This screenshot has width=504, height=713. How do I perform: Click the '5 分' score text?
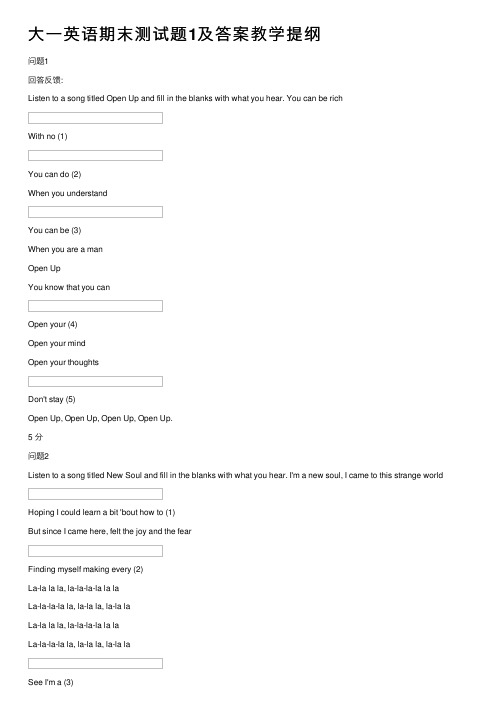click(x=35, y=437)
